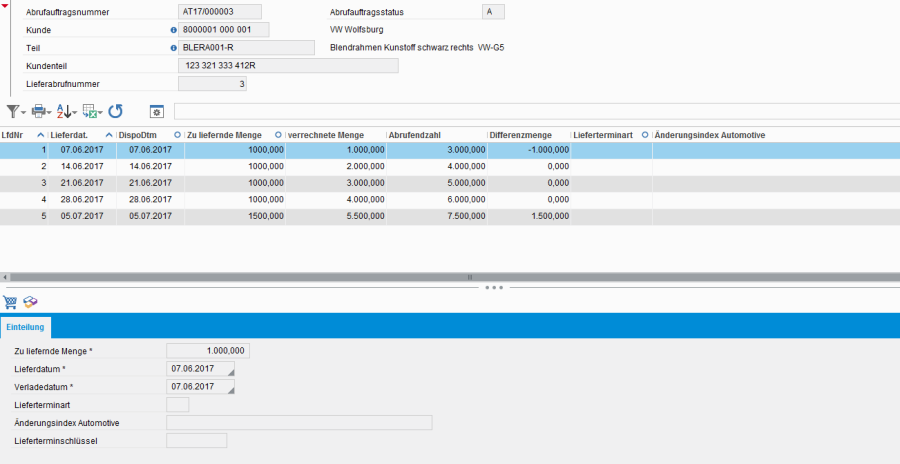Click the Abrufendzahl column header
900x464 pixels.
pos(435,134)
